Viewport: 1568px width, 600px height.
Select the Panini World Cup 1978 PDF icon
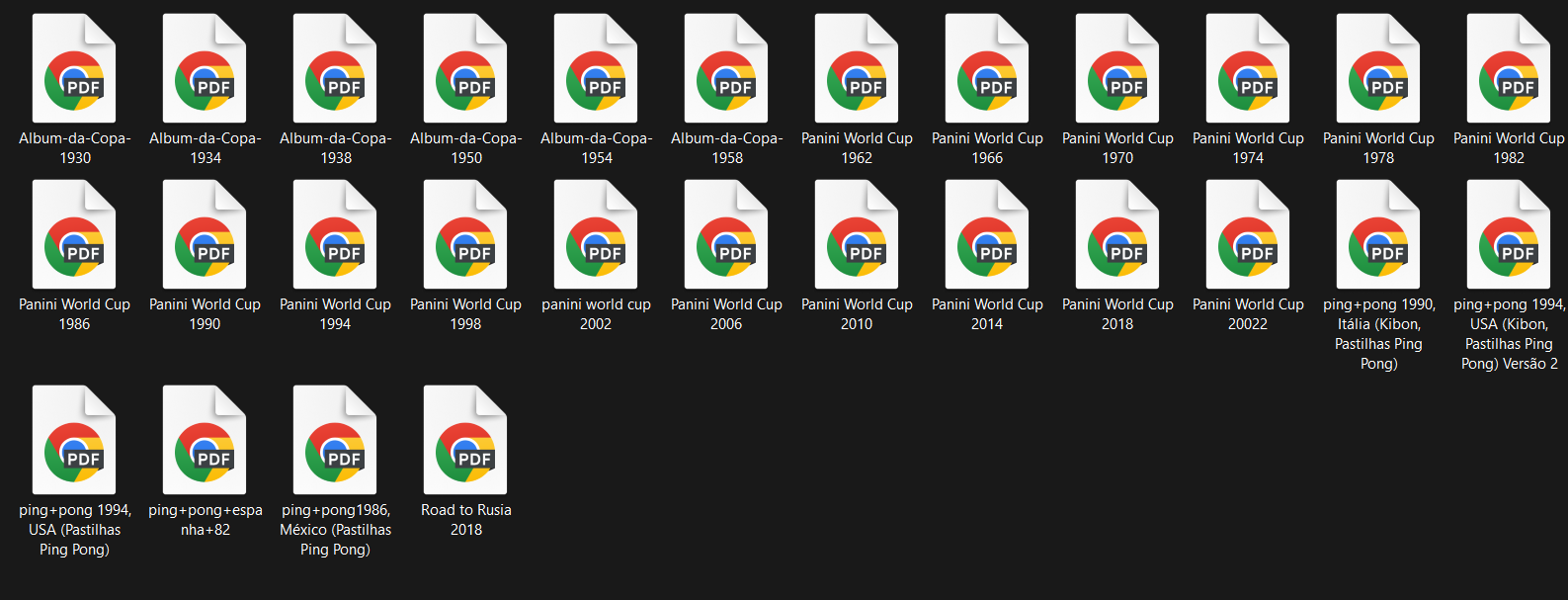(1378, 68)
